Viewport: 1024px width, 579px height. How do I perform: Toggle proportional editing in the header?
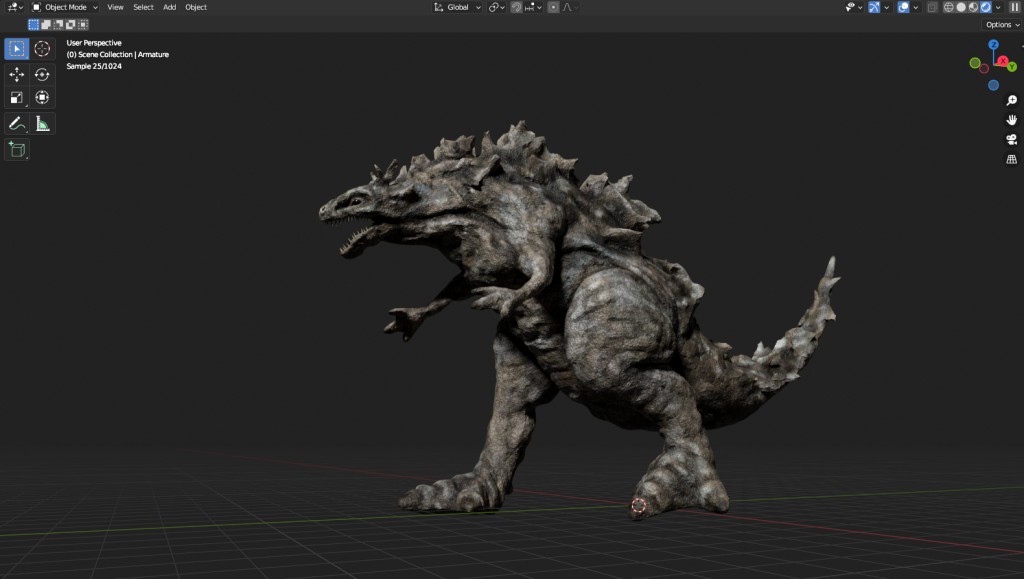pos(553,7)
